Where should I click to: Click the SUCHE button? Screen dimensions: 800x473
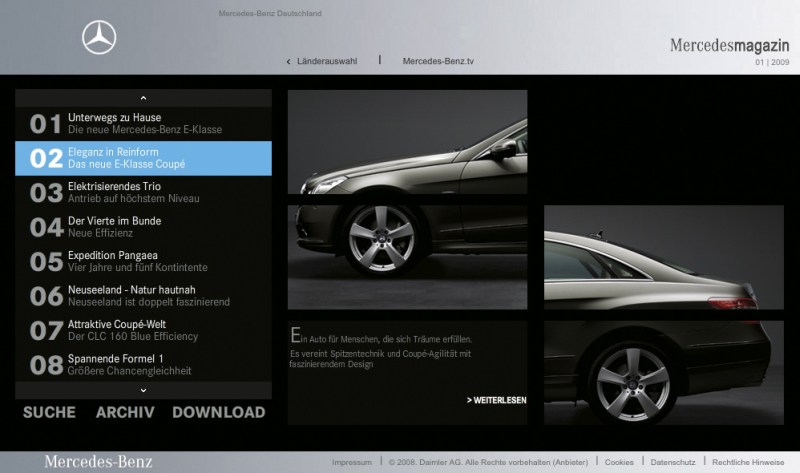(49, 412)
